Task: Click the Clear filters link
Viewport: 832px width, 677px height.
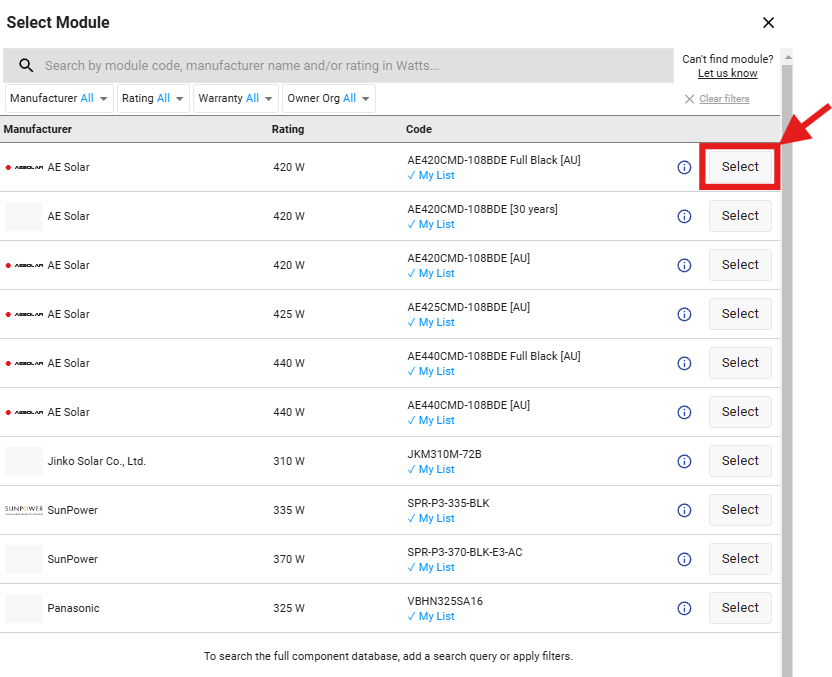Action: coord(724,99)
